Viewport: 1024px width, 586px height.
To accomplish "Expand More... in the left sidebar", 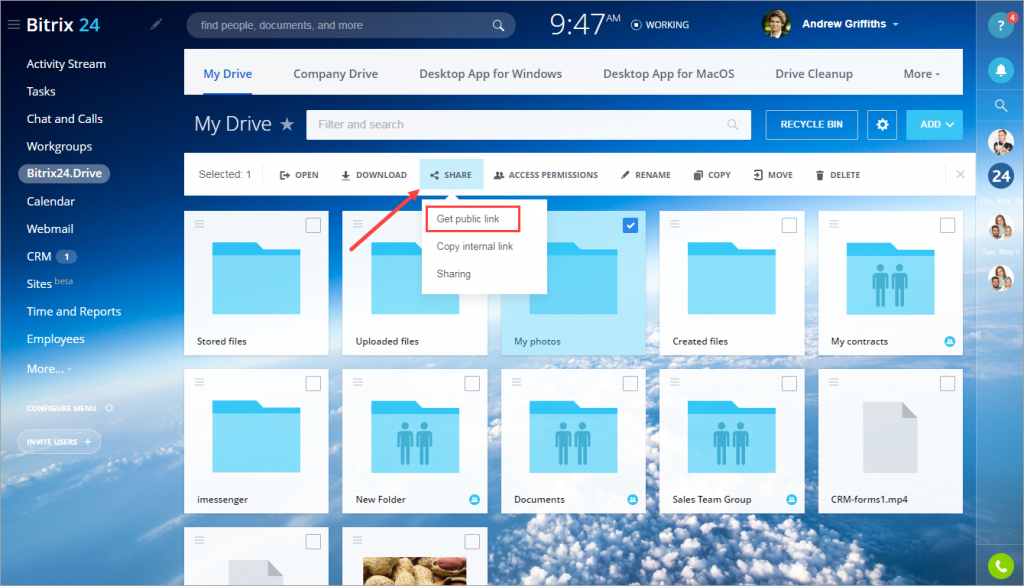I will tap(48, 368).
